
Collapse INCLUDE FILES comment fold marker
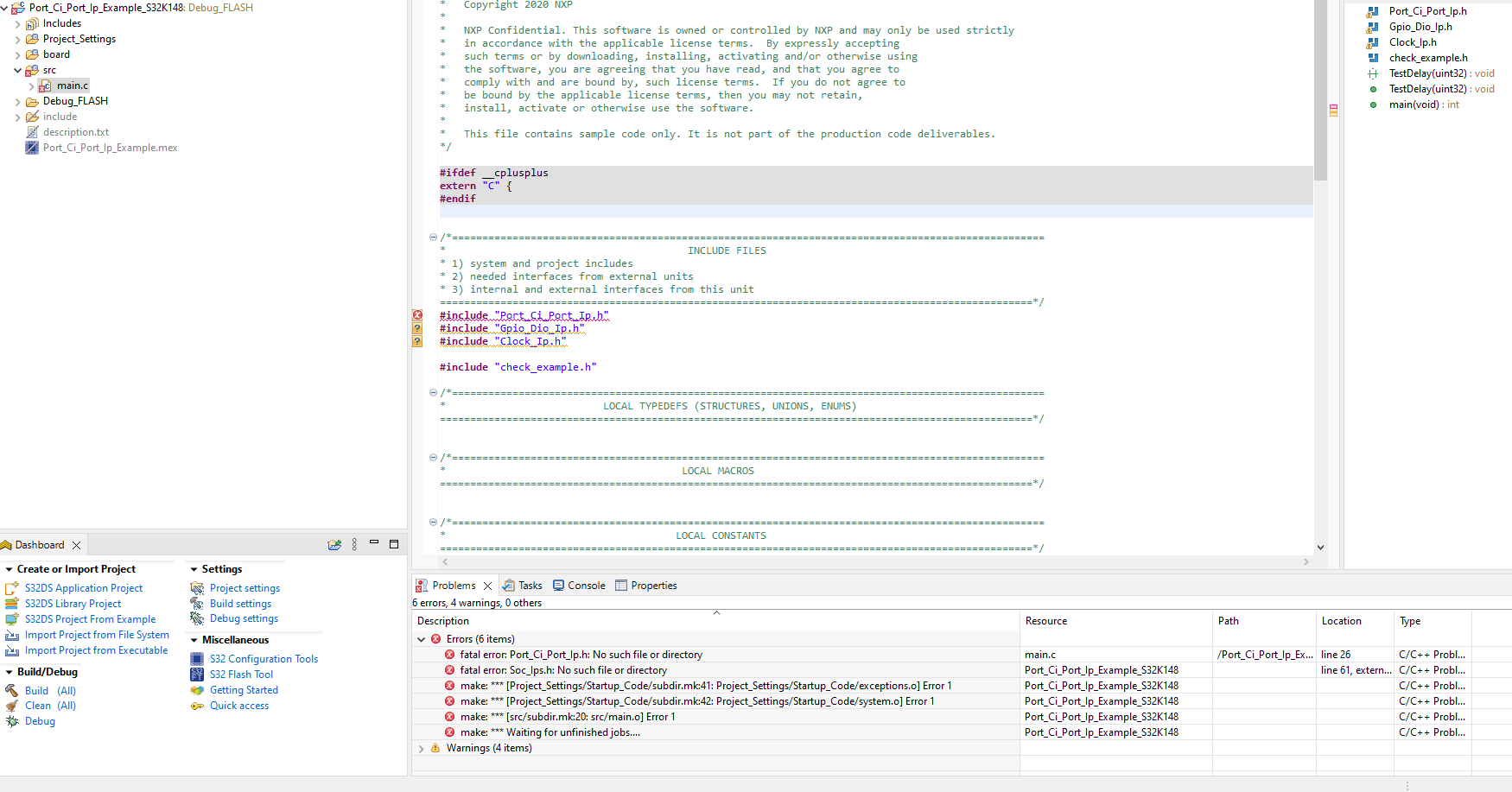click(x=433, y=237)
